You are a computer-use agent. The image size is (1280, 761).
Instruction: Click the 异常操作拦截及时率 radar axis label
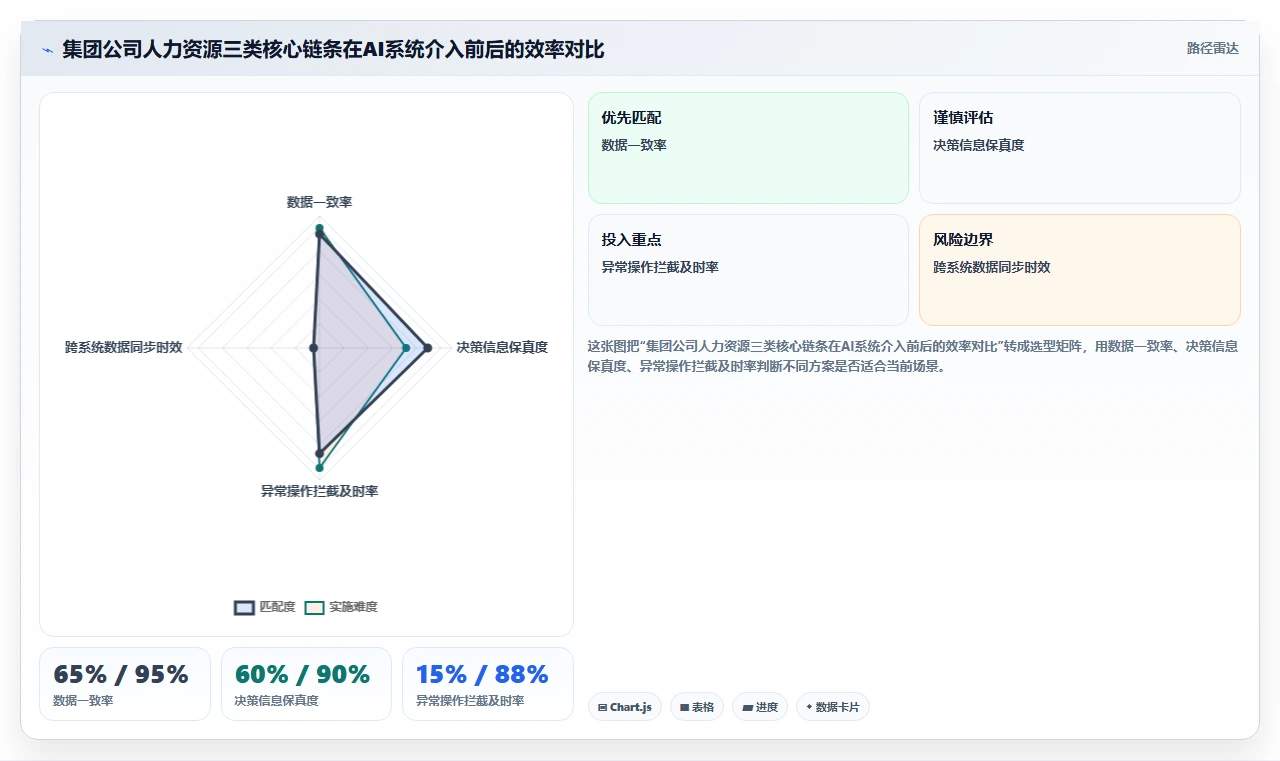pos(319,491)
